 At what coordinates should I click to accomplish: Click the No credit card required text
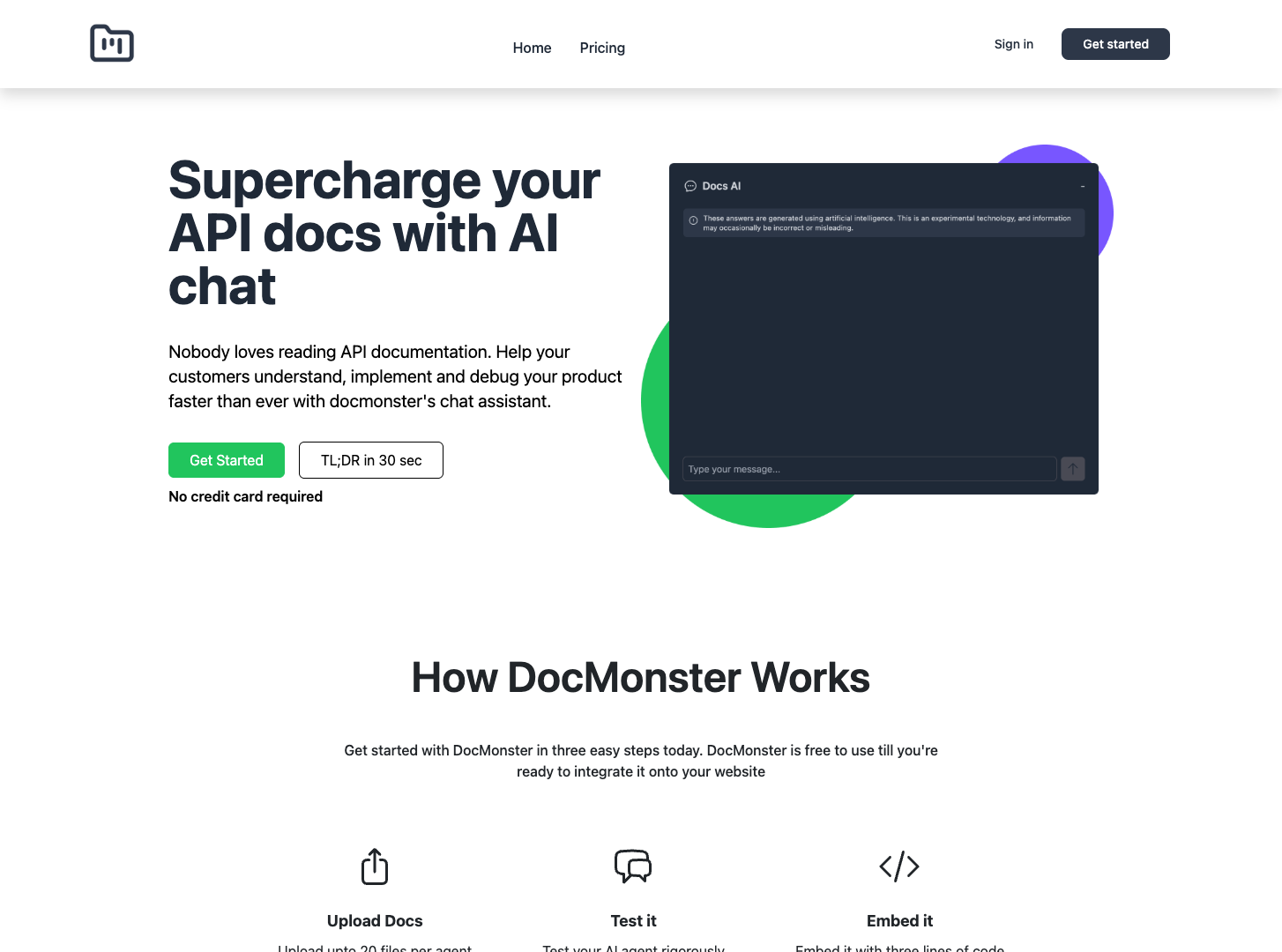[x=245, y=496]
